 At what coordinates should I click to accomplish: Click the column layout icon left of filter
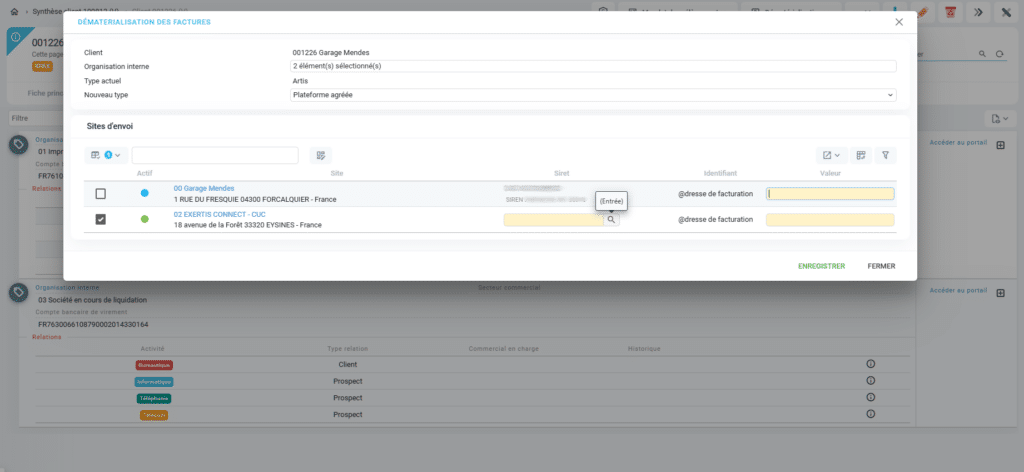(x=861, y=155)
